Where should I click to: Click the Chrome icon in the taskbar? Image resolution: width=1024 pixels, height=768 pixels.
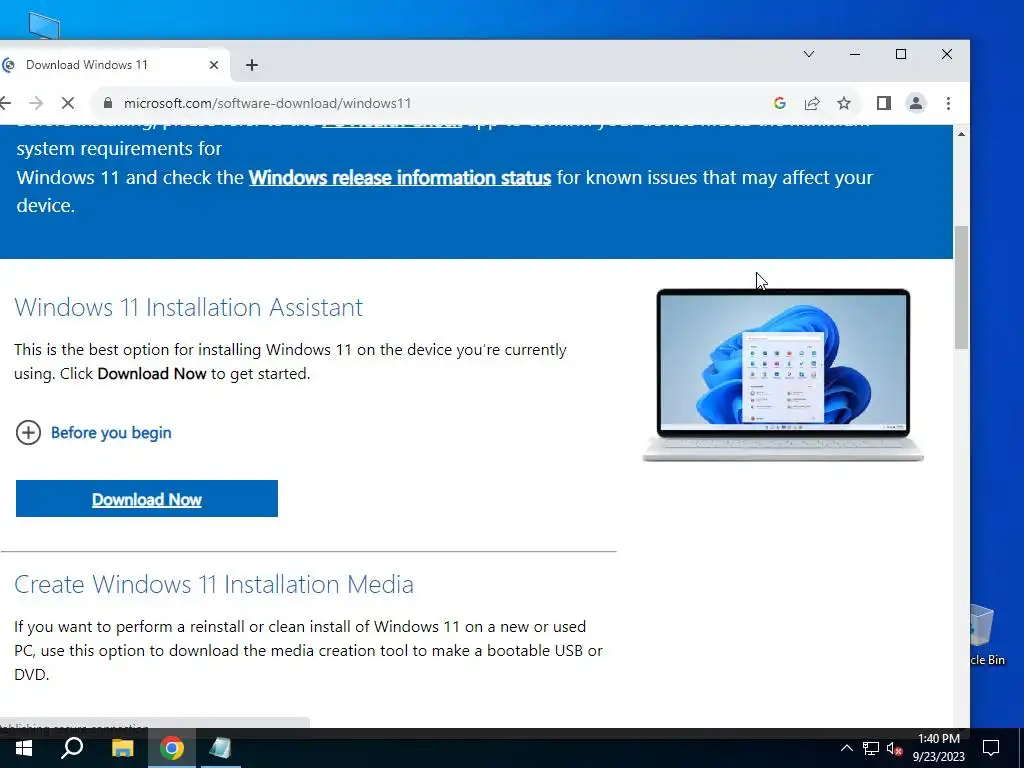172,748
